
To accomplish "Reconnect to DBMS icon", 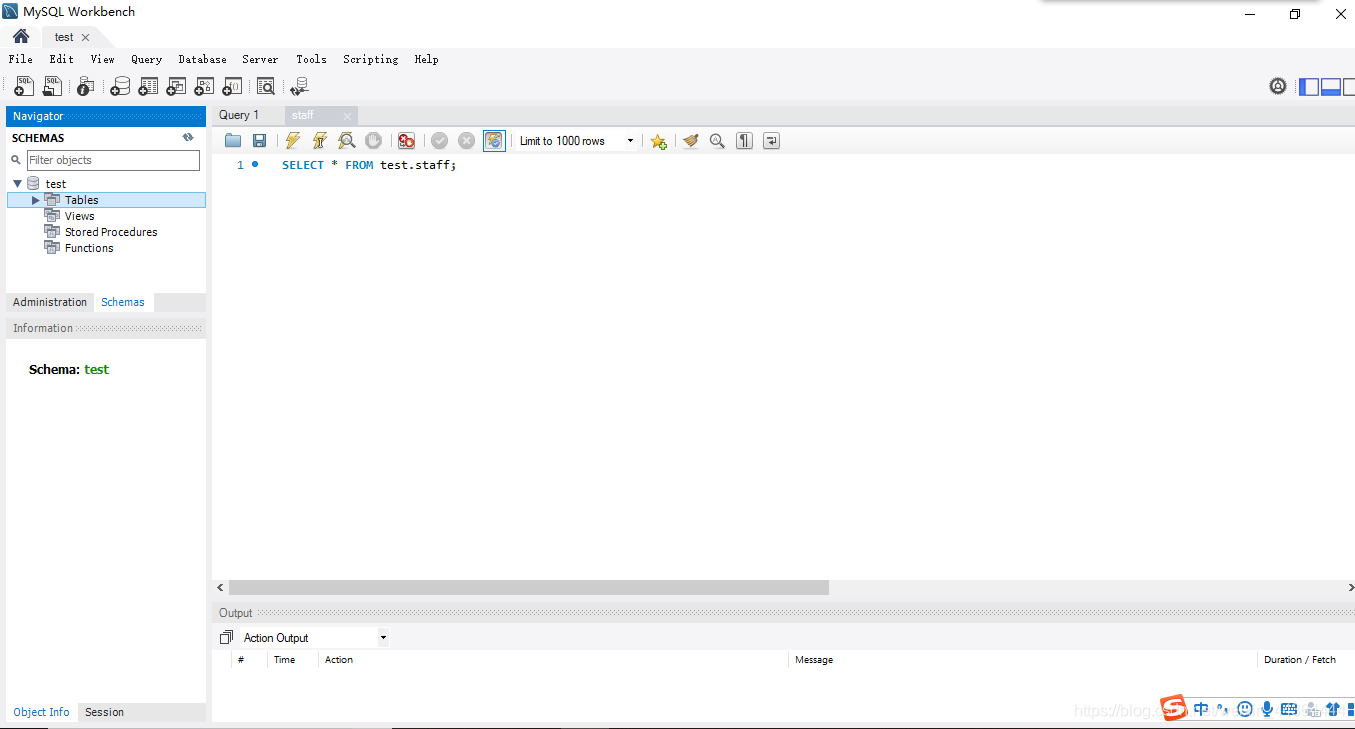I will pos(299,87).
